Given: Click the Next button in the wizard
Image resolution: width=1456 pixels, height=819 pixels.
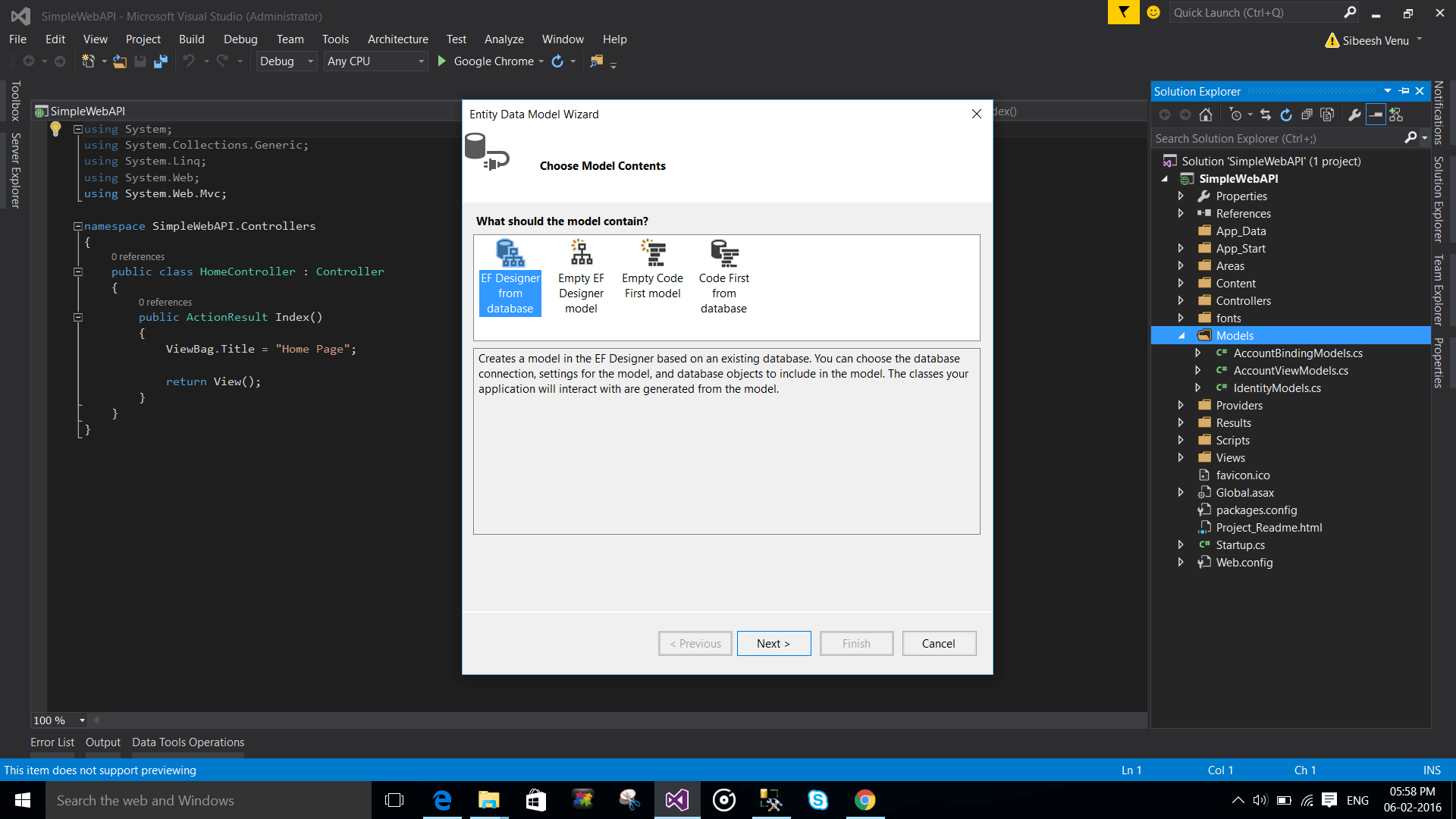Looking at the screenshot, I should (773, 643).
